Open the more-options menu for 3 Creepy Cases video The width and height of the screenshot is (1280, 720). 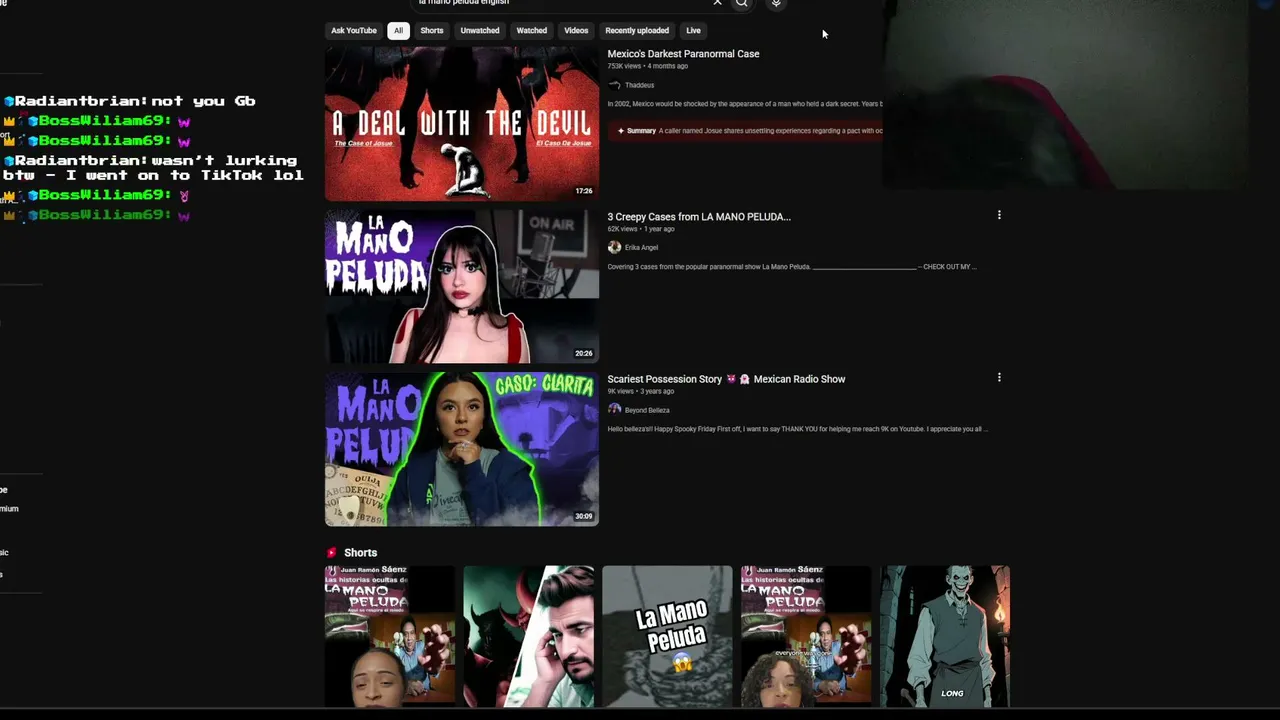click(999, 215)
